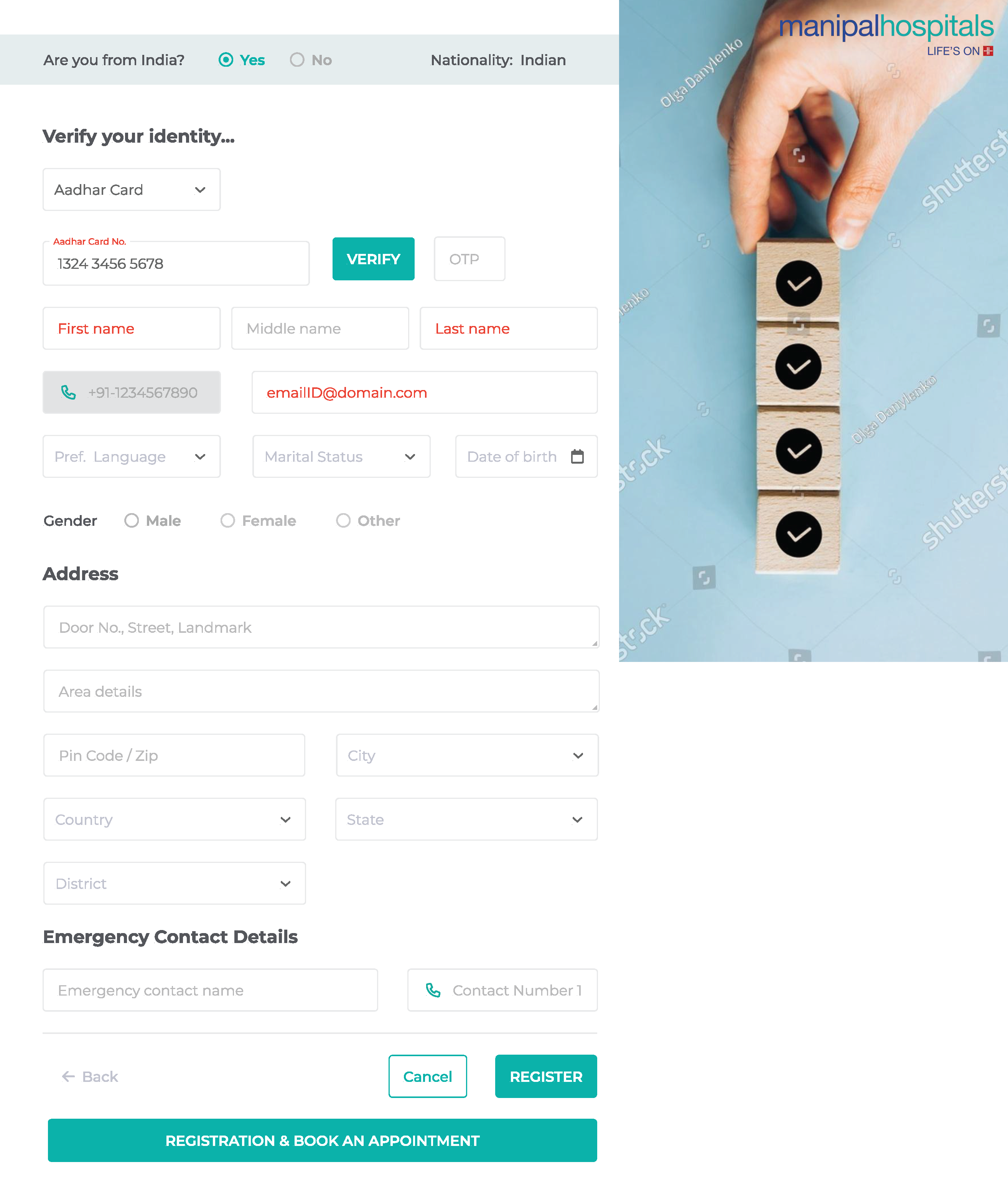Click Registration & Book an Appointment button
The height and width of the screenshot is (1200, 1008).
pyautogui.click(x=322, y=1141)
